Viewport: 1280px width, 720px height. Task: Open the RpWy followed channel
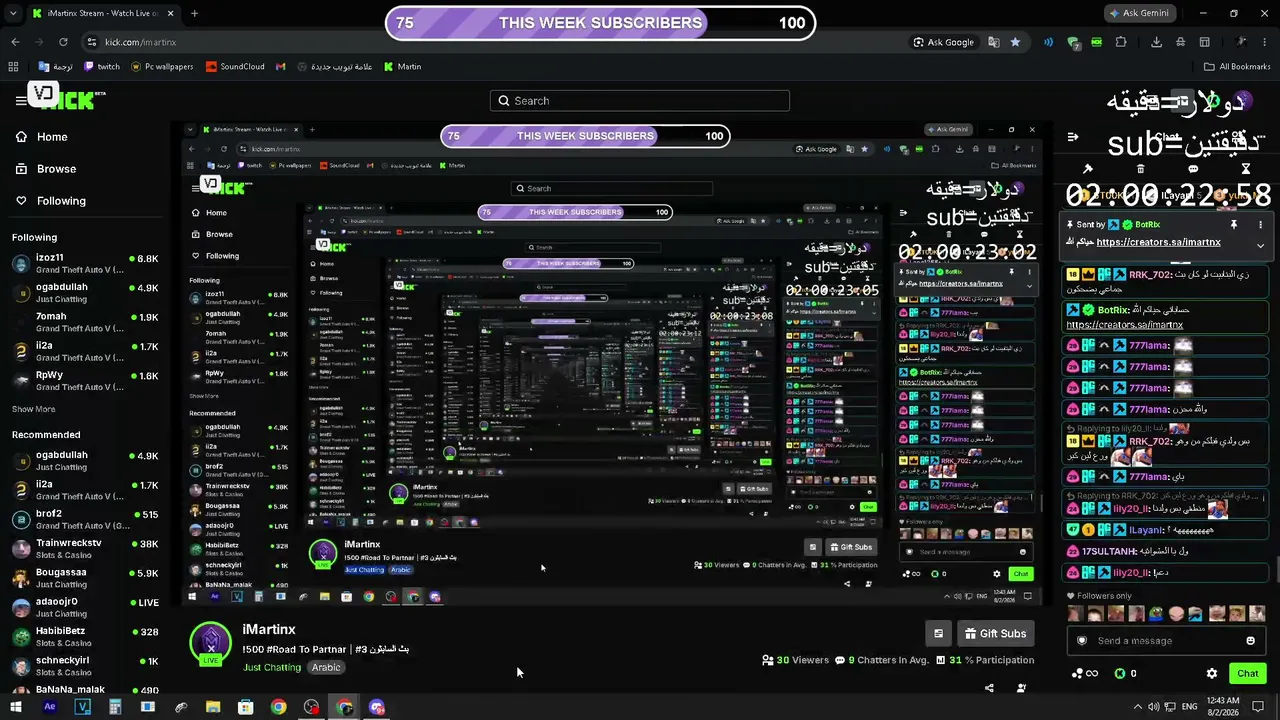(x=85, y=380)
